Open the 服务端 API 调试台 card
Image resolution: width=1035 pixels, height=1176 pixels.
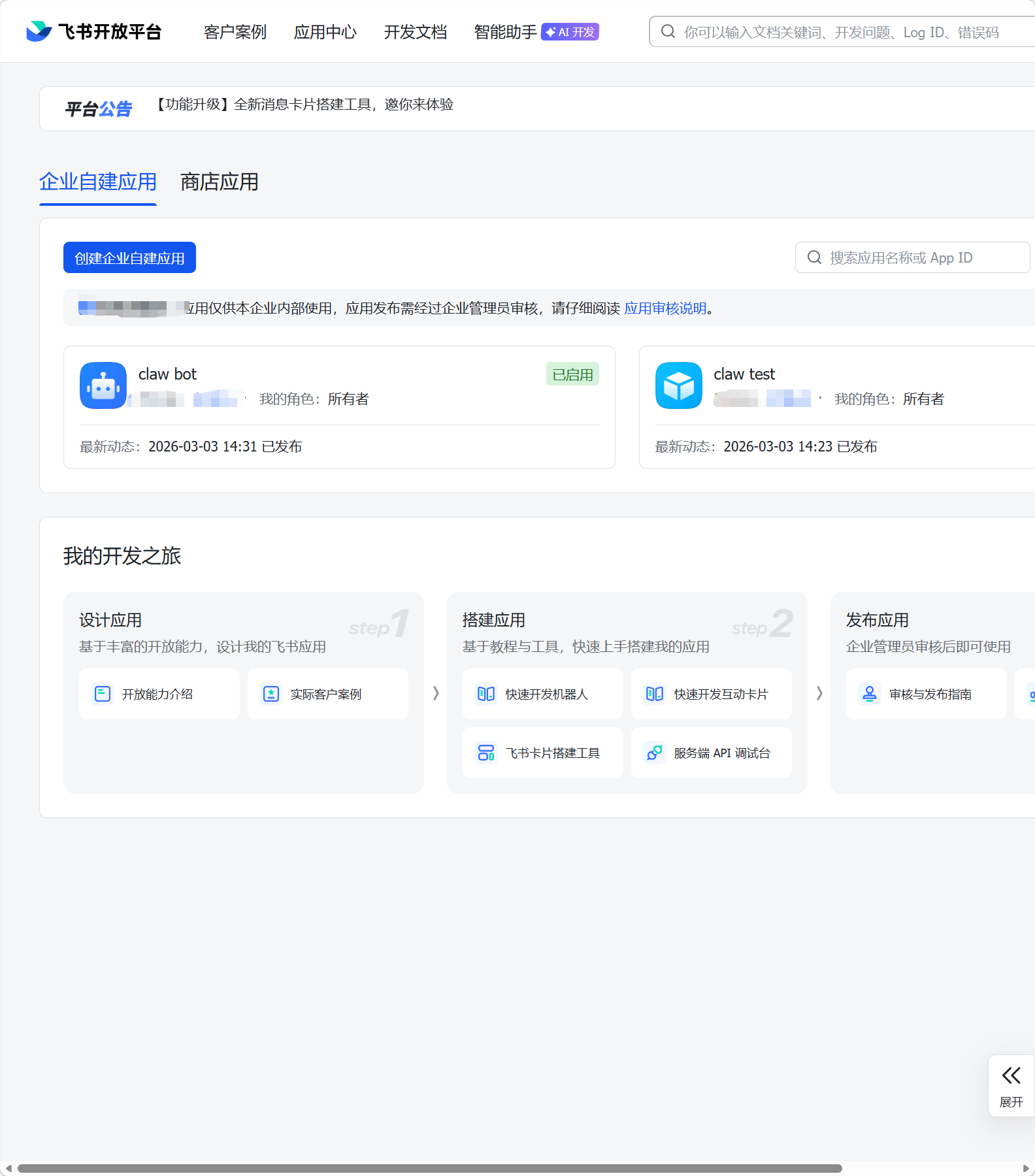(712, 753)
